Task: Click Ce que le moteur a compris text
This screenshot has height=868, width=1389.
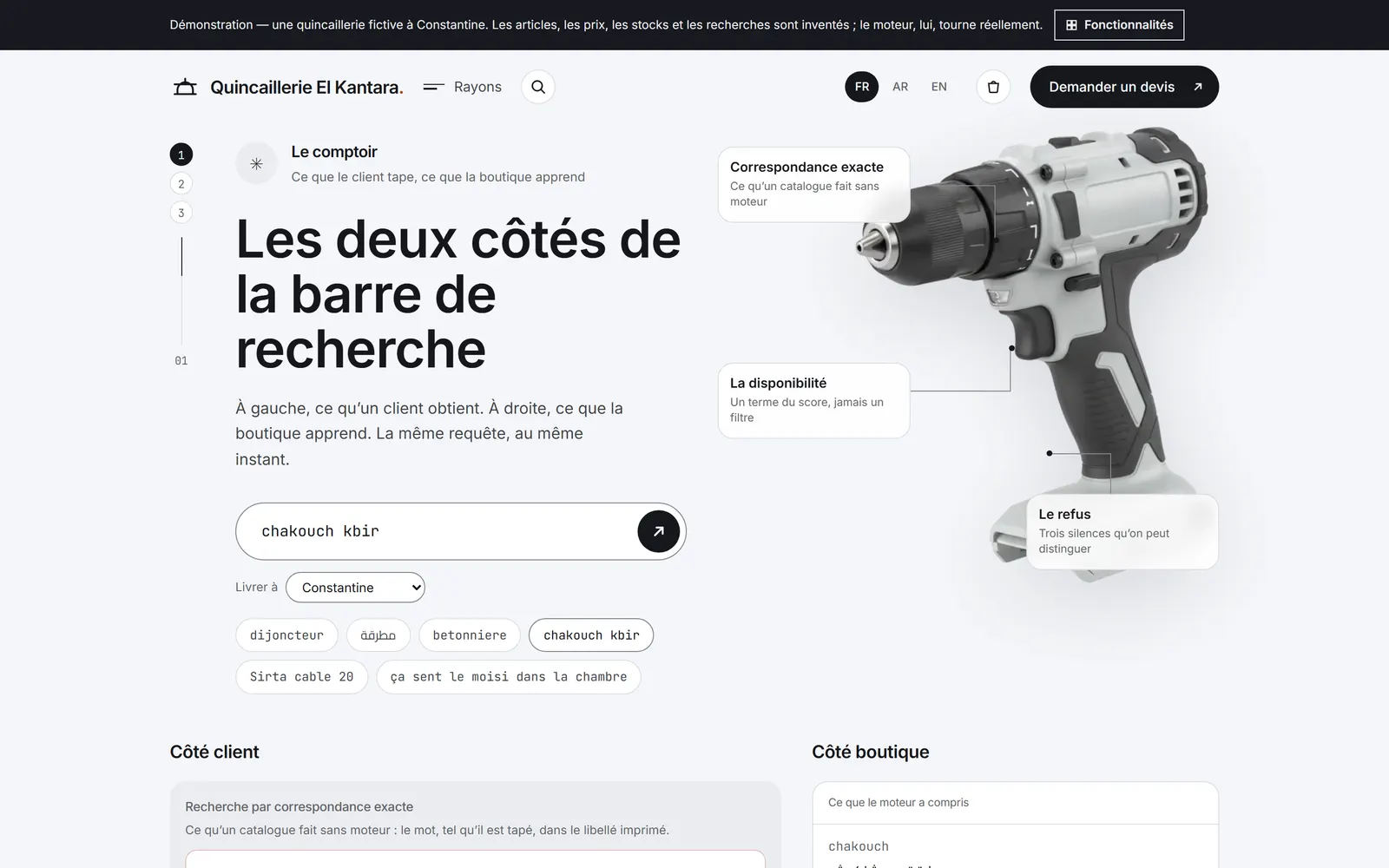Action: tap(899, 803)
